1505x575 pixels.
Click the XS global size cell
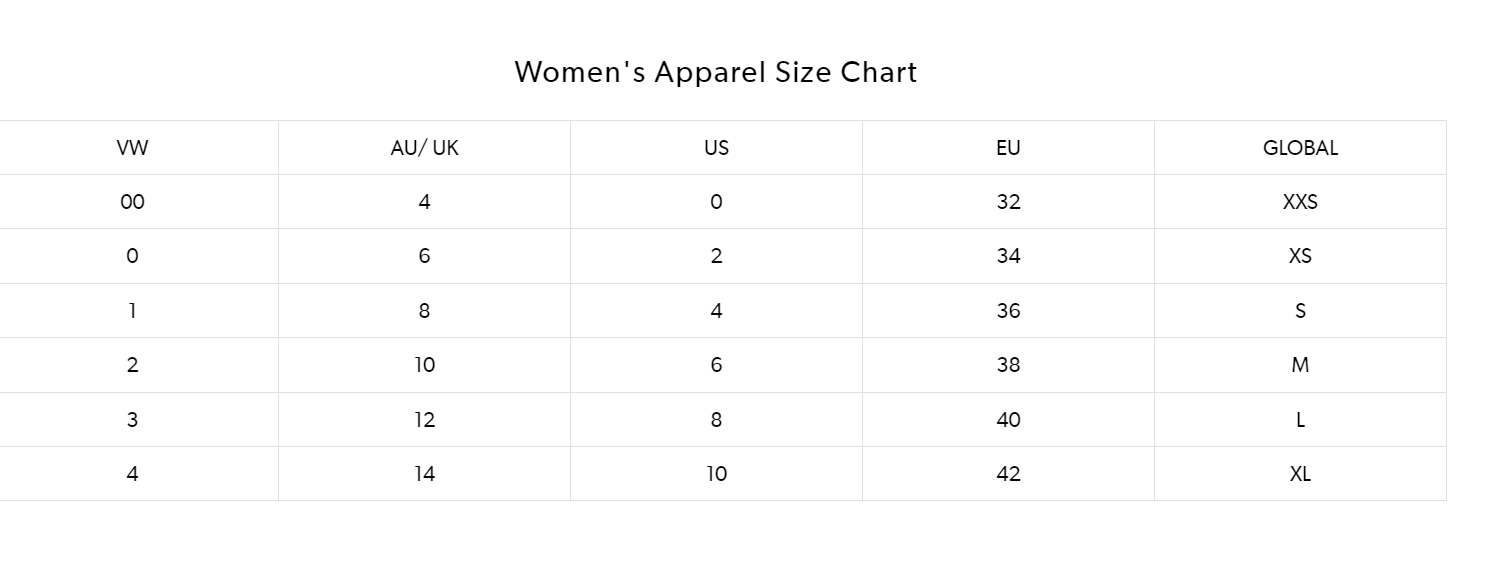pyautogui.click(x=1300, y=256)
